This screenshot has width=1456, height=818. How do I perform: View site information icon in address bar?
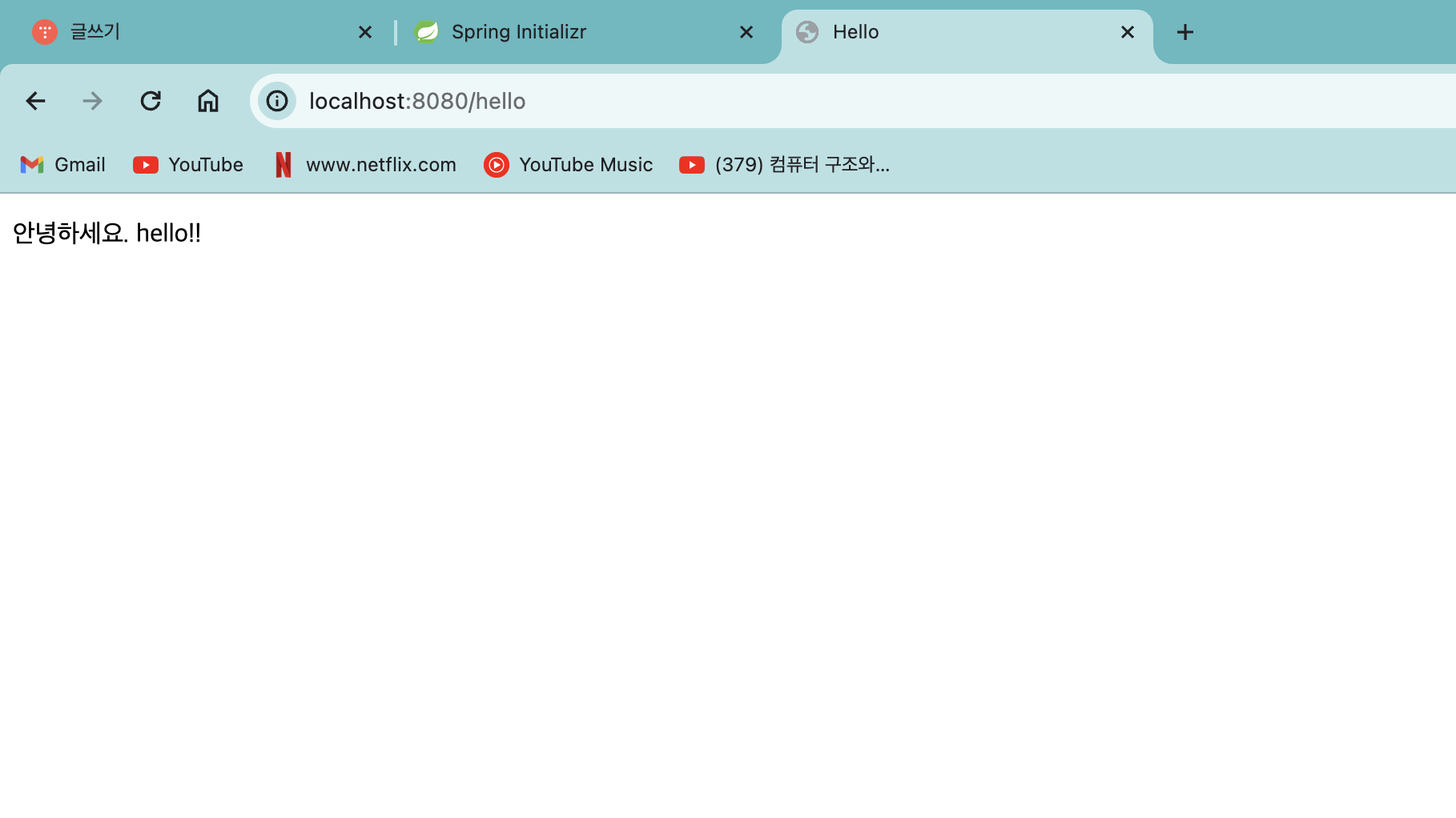[277, 101]
